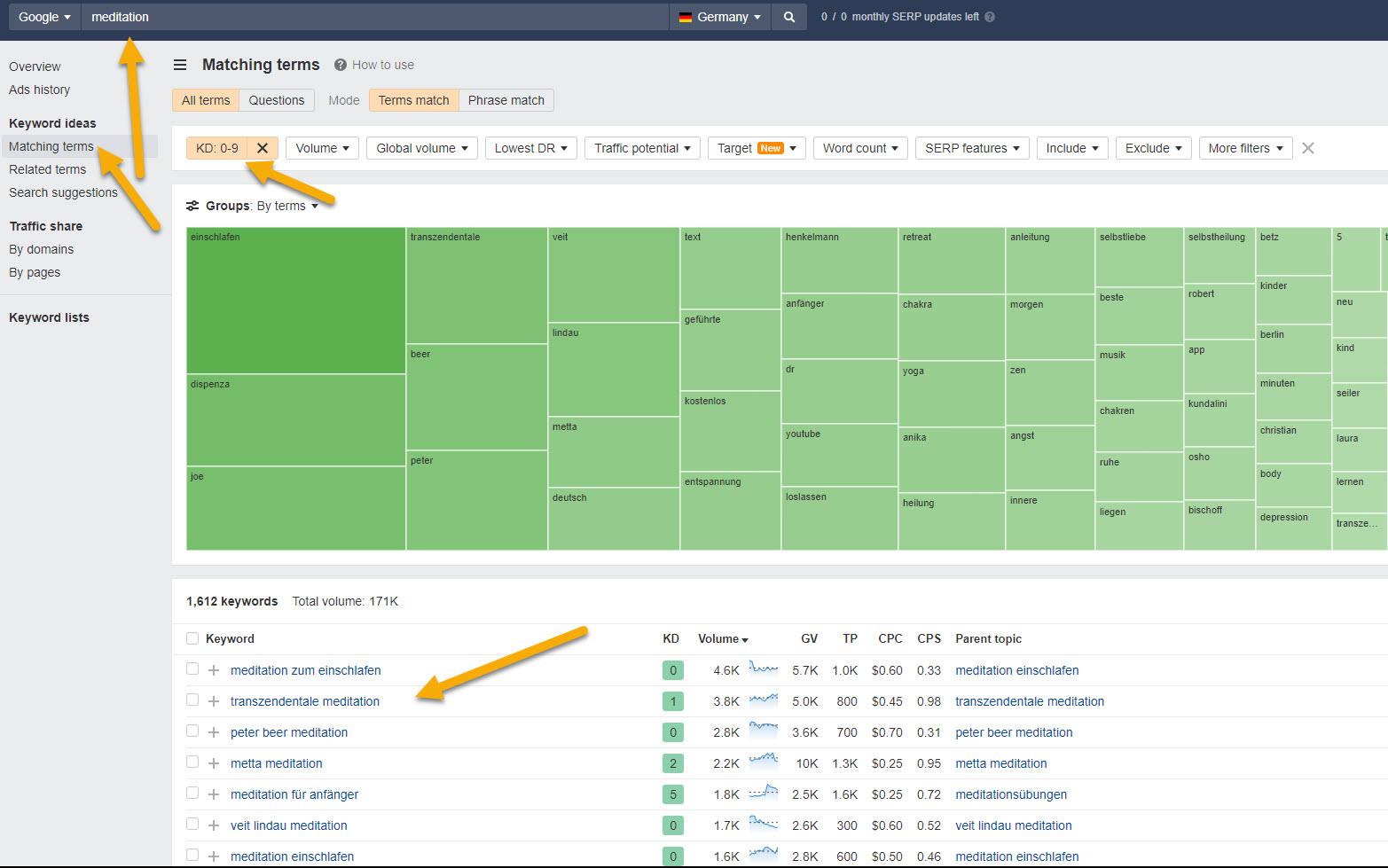Check the peter beer meditation row
The image size is (1388, 868).
(192, 731)
